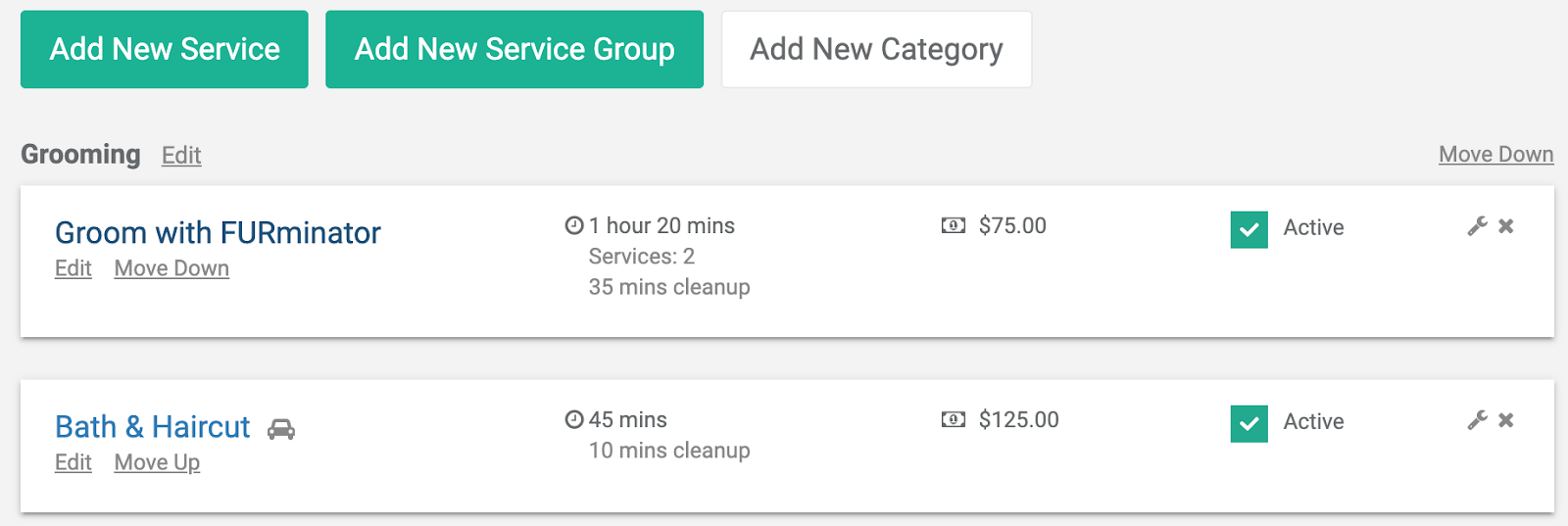The image size is (1568, 526).
Task: Click Edit under Groom with FURminator
Action: [73, 268]
